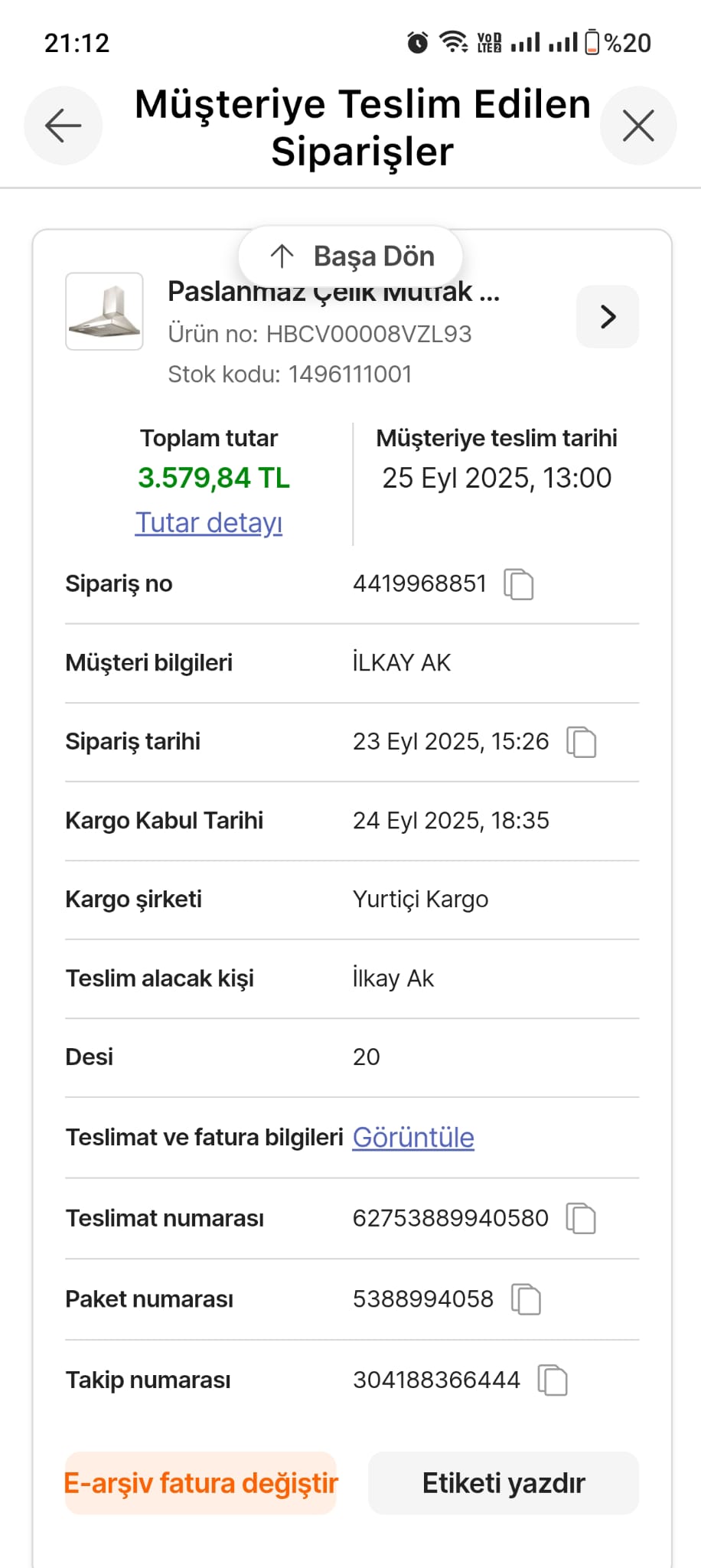Tap the Wi-Fi icon in status bar
Viewport: 701px width, 1568px height.
[x=453, y=41]
